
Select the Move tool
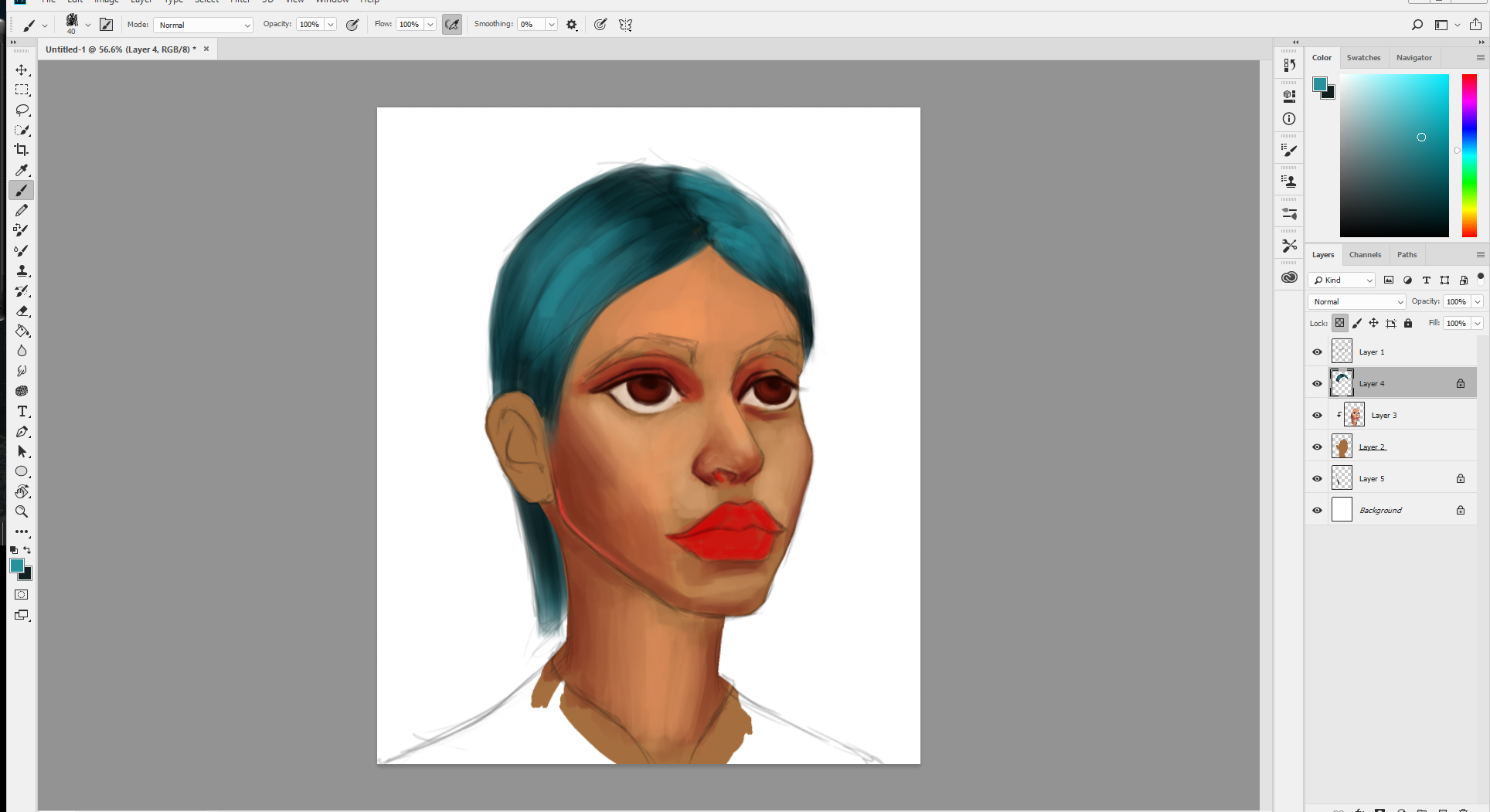click(22, 70)
